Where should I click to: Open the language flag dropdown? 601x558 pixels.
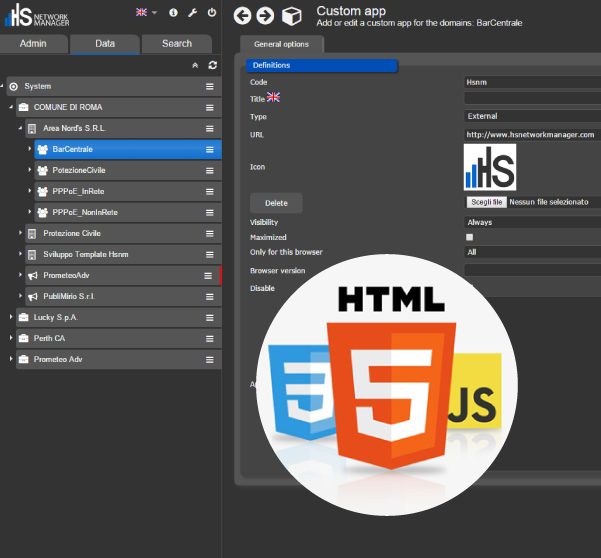coord(146,13)
